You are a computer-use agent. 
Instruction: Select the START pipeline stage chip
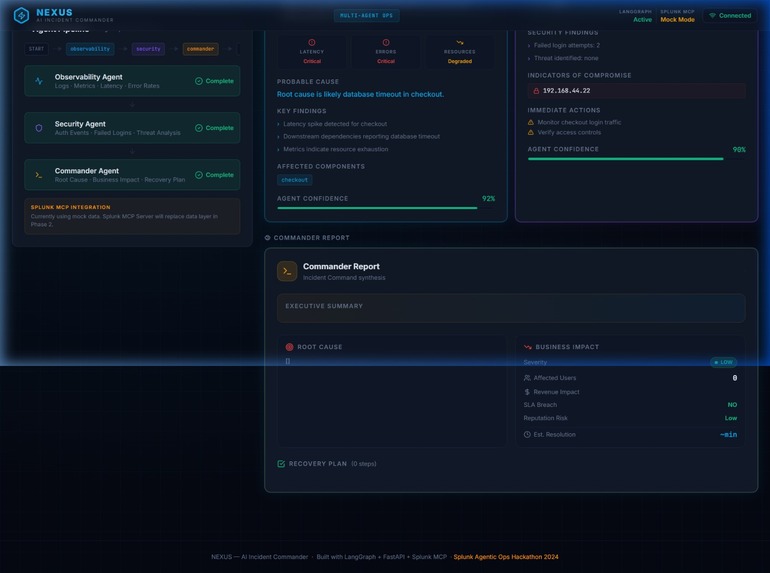point(36,49)
